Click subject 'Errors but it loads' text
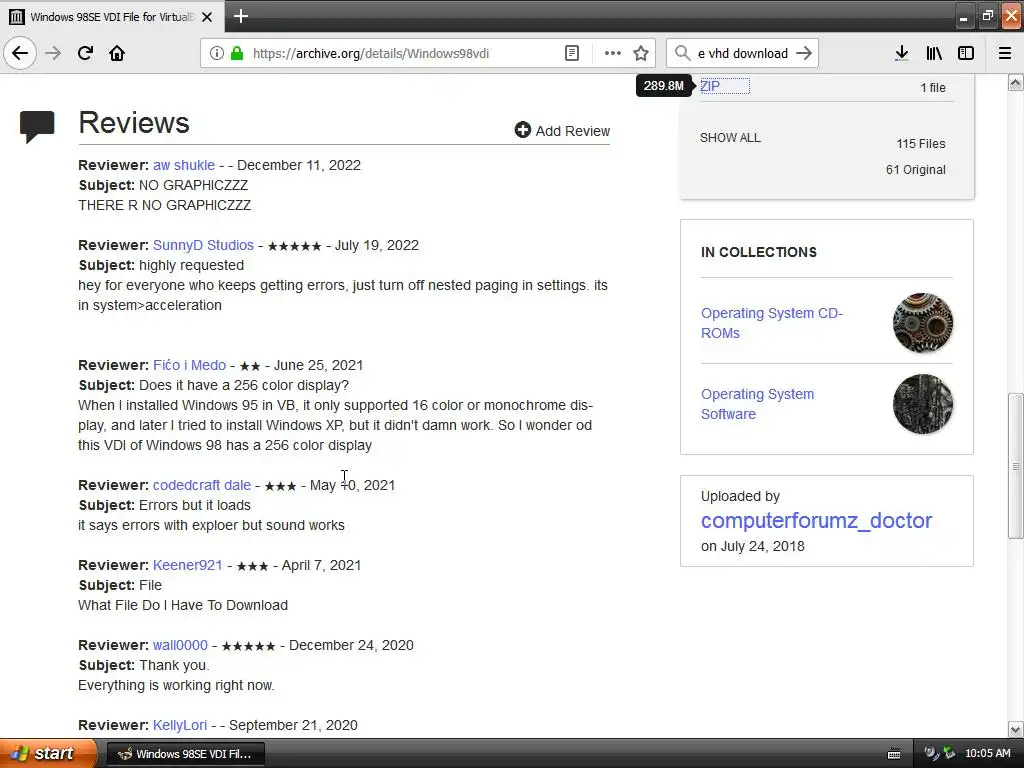This screenshot has height=768, width=1024. (195, 505)
